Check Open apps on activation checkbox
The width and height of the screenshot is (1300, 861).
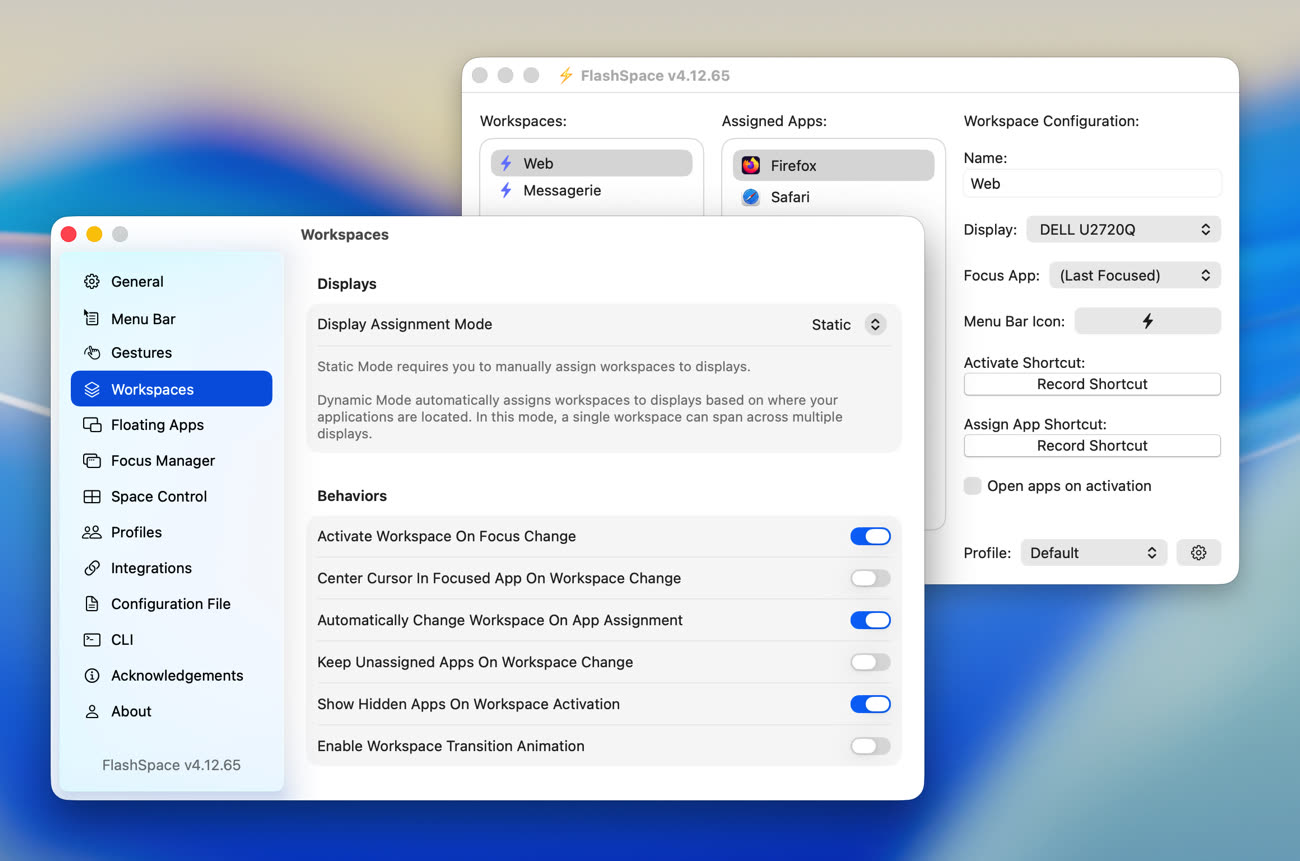(x=972, y=486)
